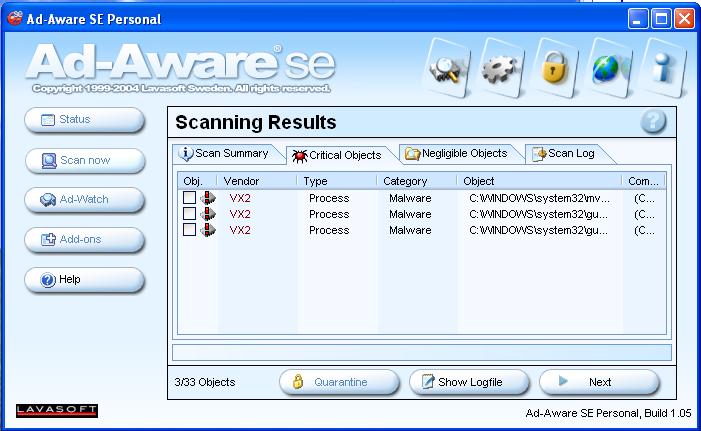Viewport: 701px width, 431px height.
Task: Open settings via the gear icon
Action: 501,68
